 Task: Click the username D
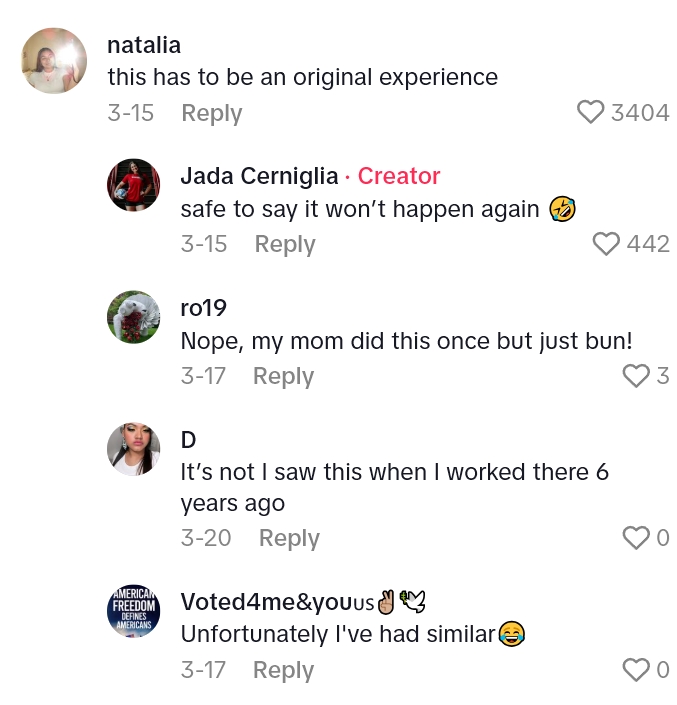tap(188, 440)
